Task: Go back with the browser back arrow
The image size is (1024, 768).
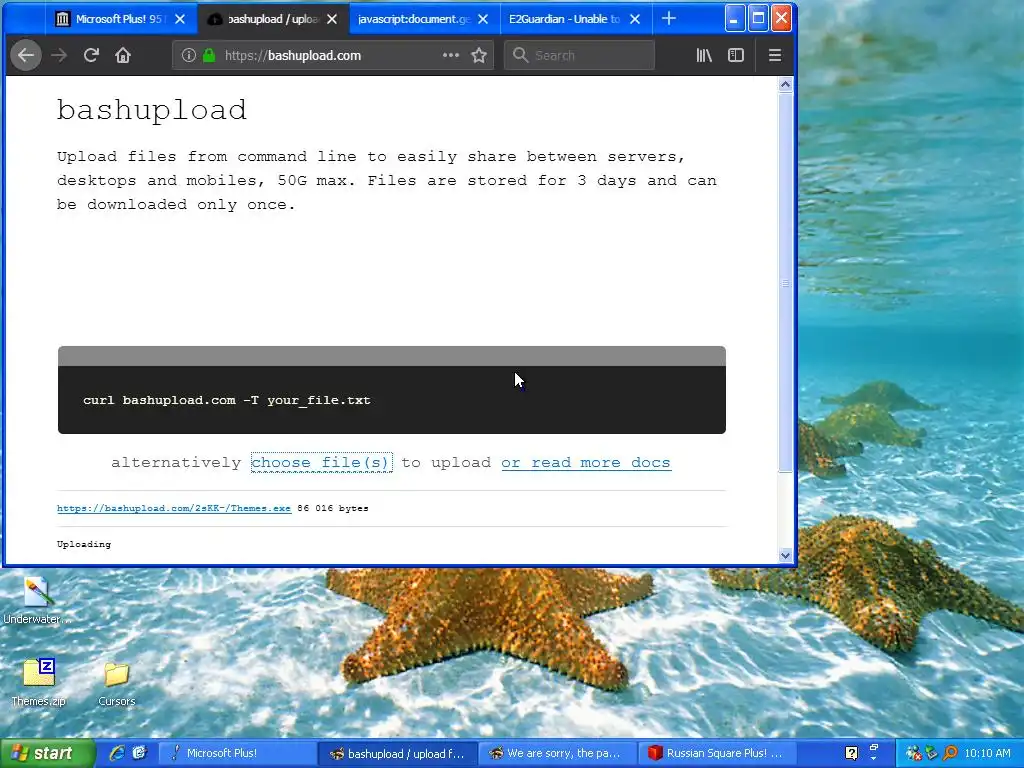Action: [26, 56]
